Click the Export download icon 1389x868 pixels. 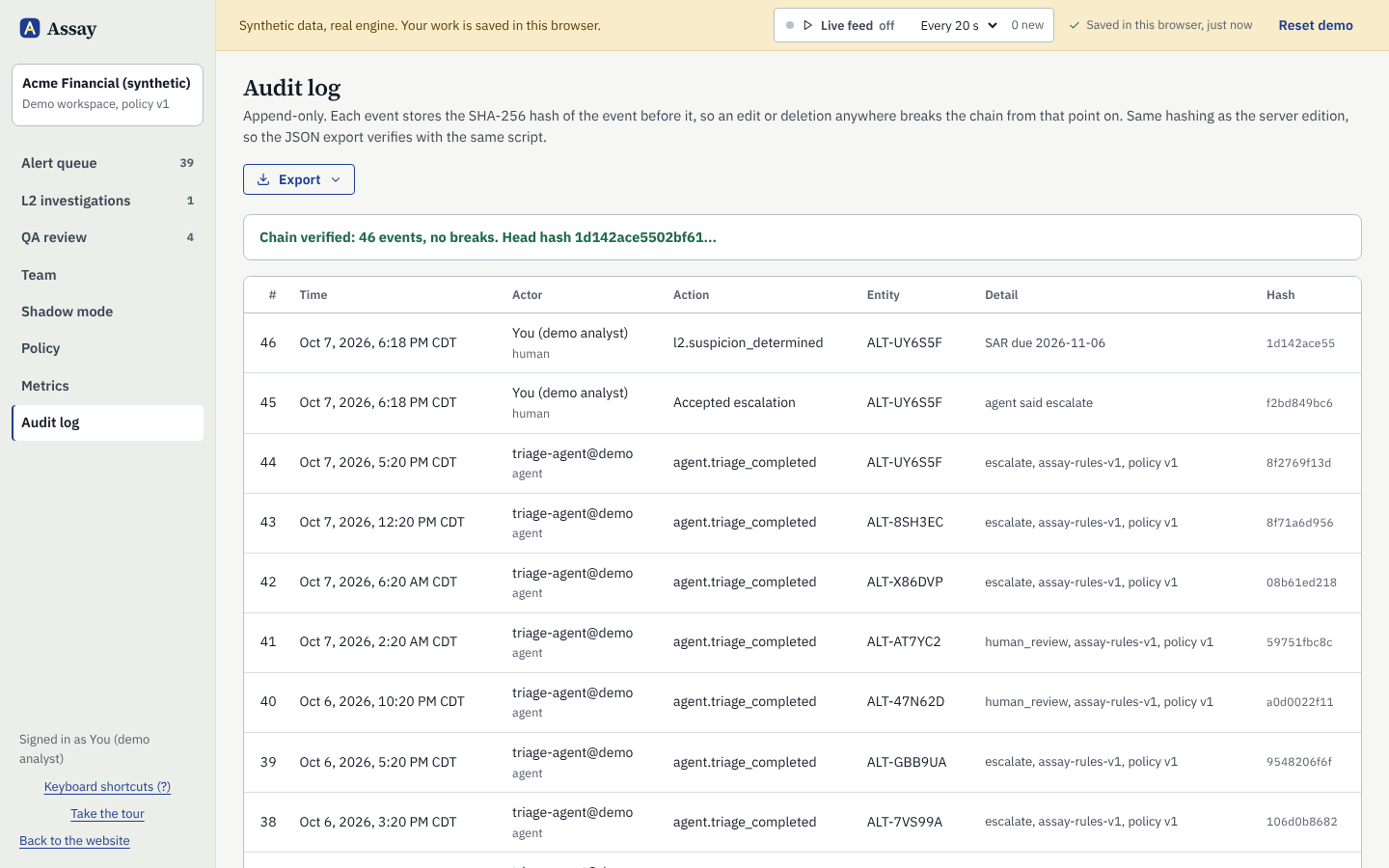[x=263, y=179]
